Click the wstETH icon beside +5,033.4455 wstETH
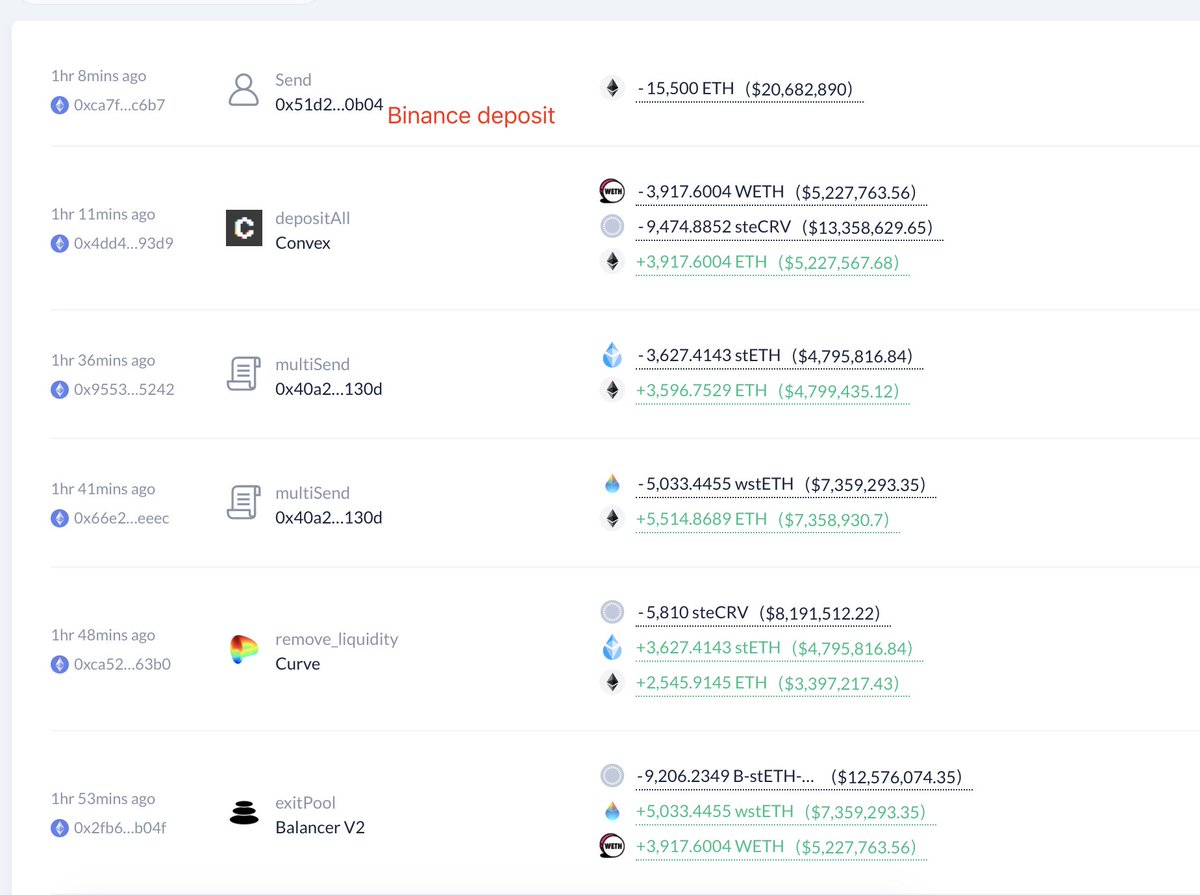This screenshot has width=1200, height=895. 612,811
